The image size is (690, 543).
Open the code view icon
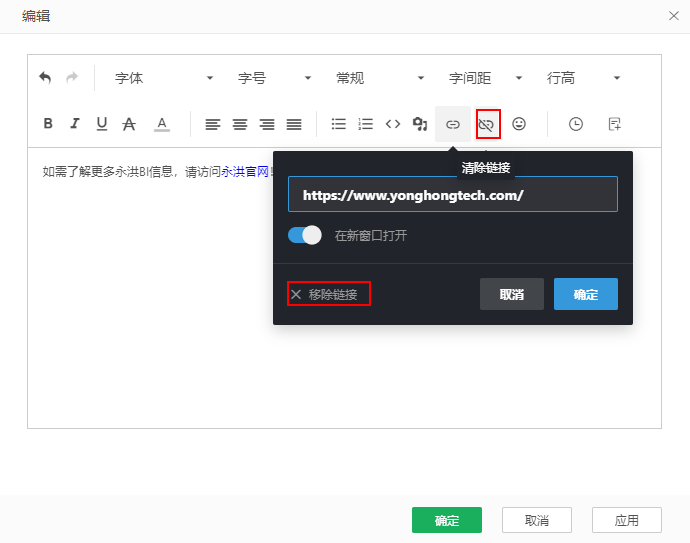coord(393,124)
